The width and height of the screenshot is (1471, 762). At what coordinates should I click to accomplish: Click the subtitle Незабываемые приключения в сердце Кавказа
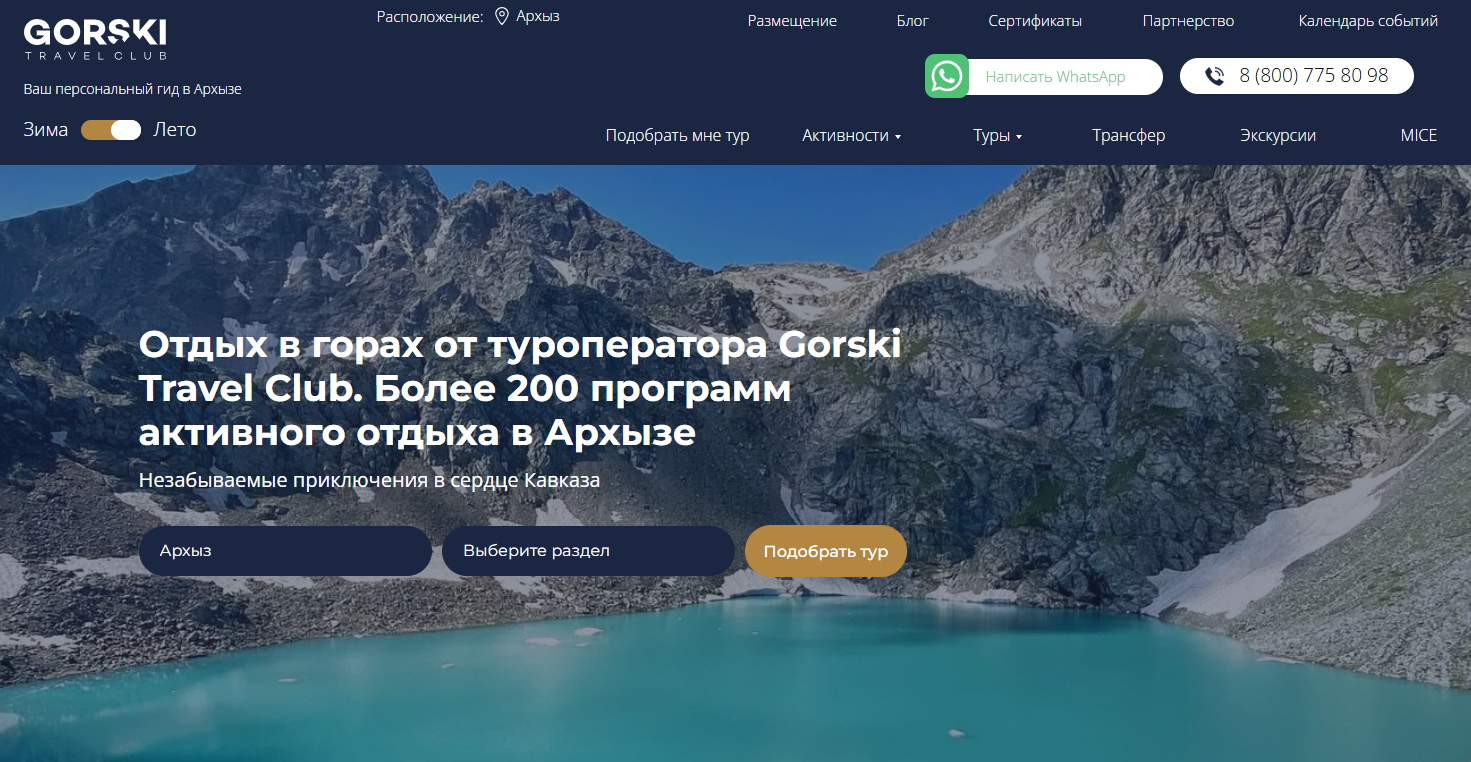click(370, 480)
